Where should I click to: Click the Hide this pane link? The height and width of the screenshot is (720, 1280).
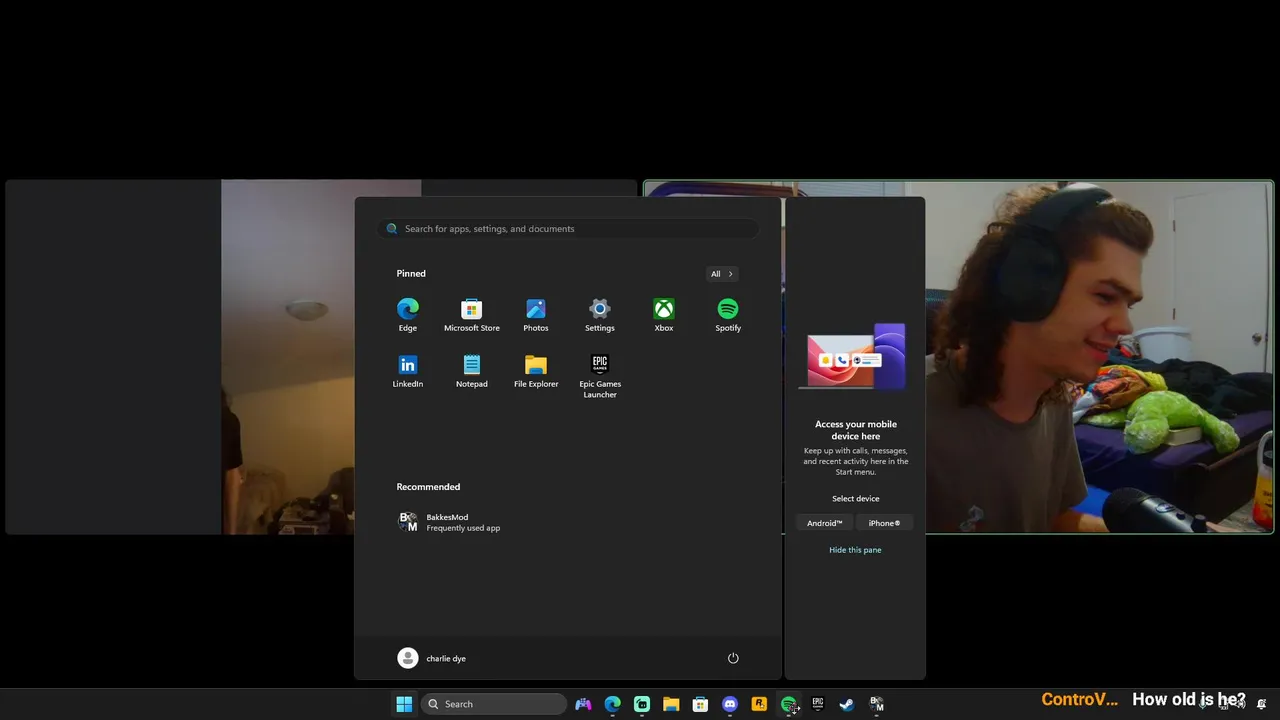pyautogui.click(x=855, y=550)
